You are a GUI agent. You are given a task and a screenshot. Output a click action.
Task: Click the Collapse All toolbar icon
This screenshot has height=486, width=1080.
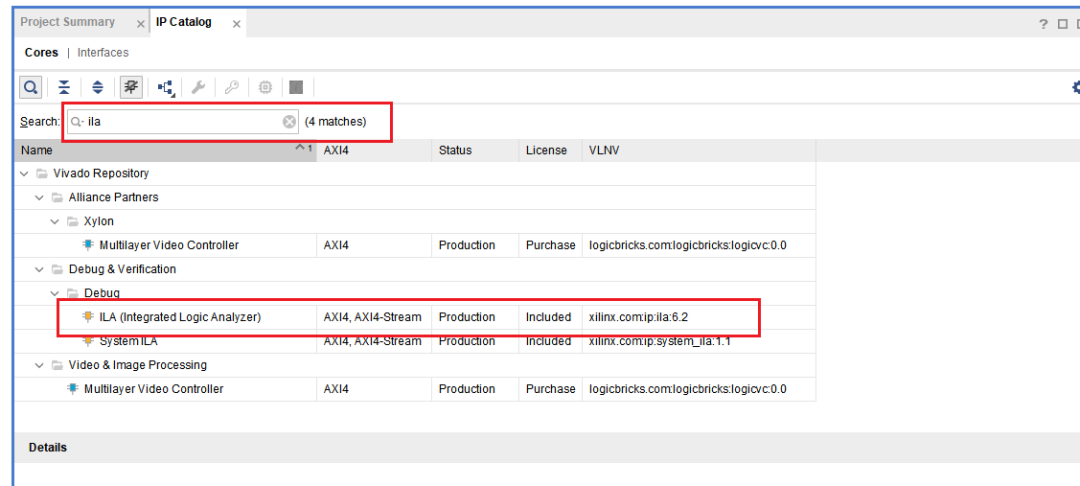coord(64,87)
